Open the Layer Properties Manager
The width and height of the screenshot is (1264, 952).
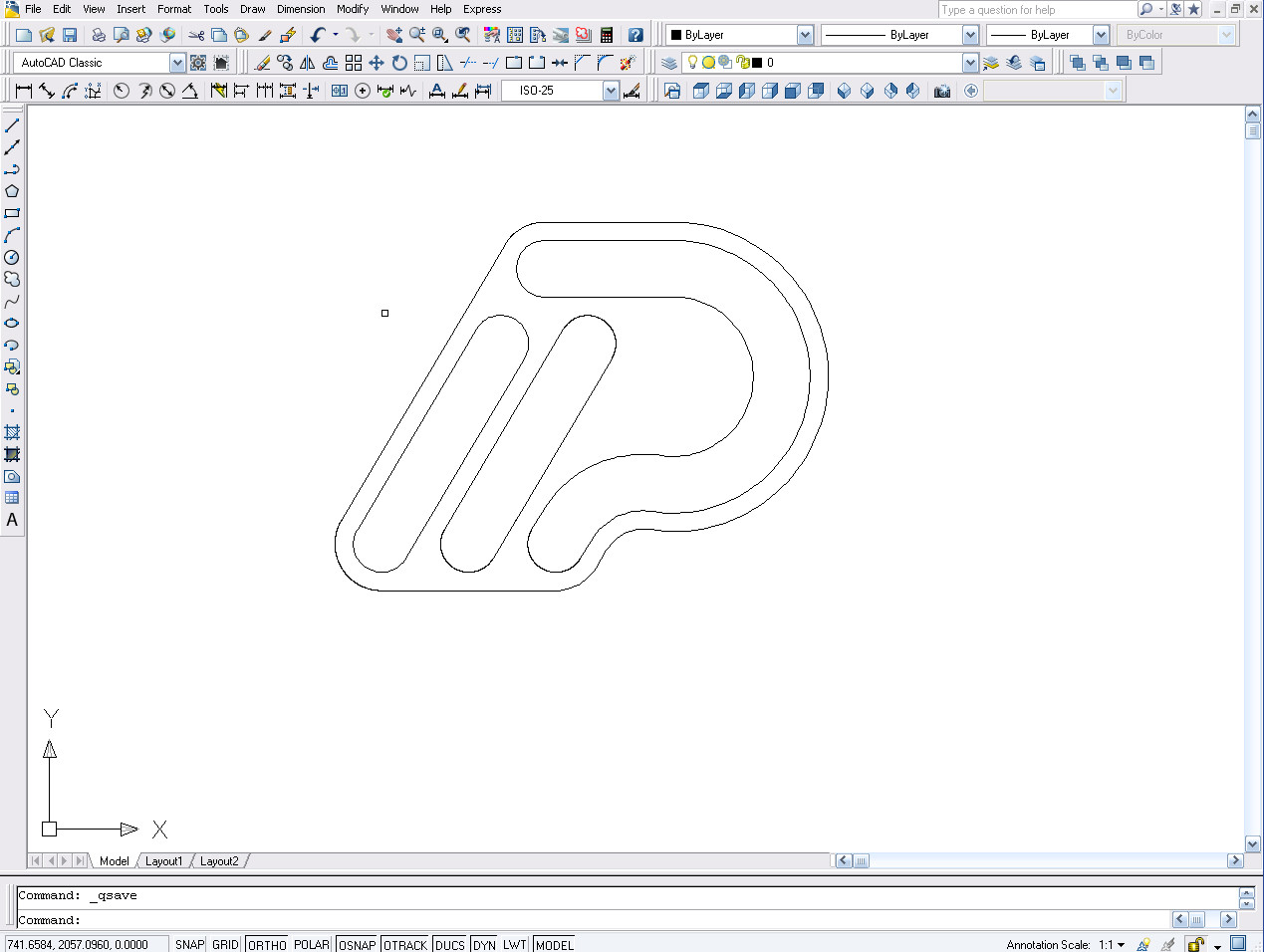click(x=669, y=63)
